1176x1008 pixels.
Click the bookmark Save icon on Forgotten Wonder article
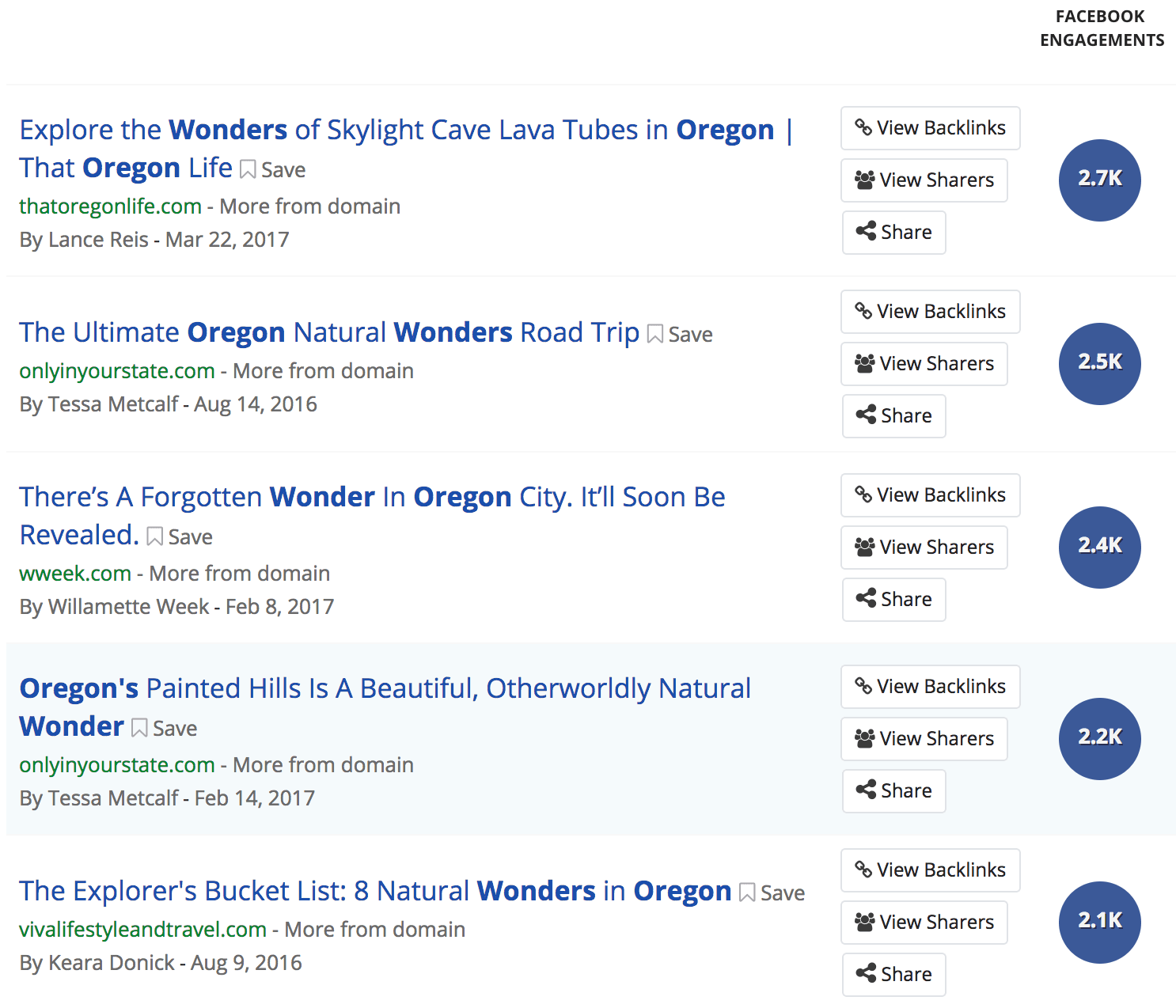[x=155, y=536]
